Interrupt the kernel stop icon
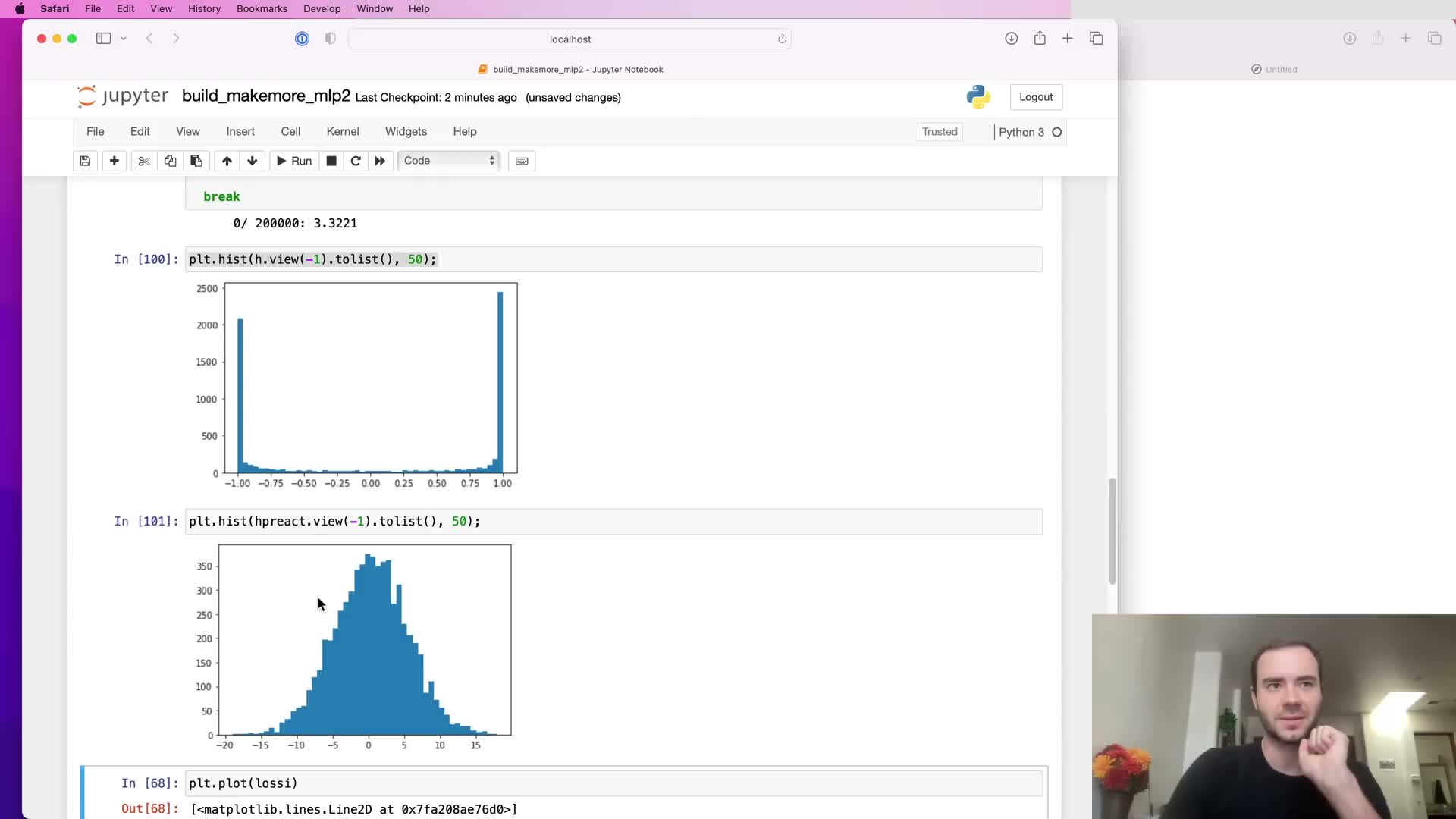 [x=331, y=161]
